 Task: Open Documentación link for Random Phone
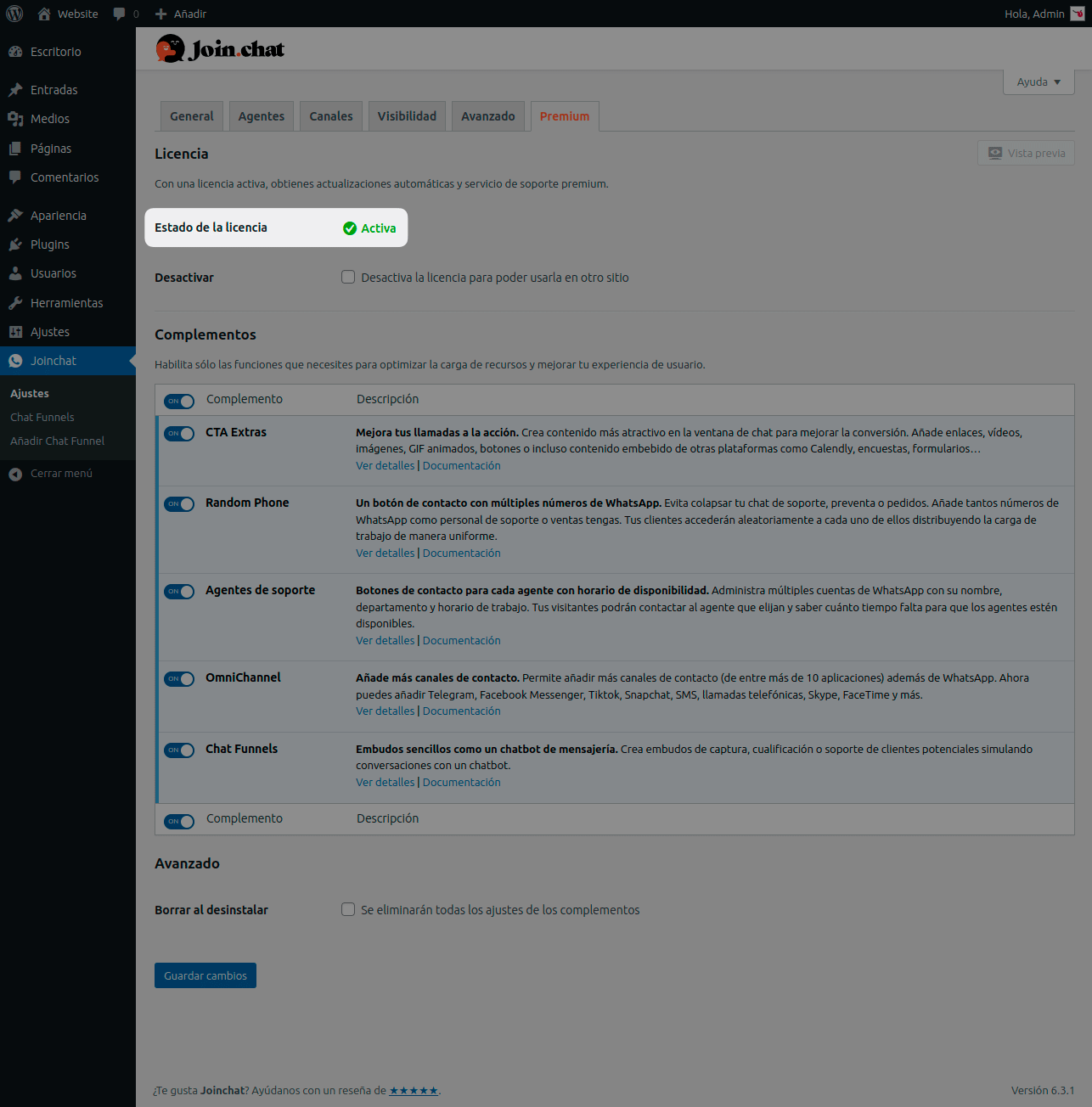(x=461, y=553)
